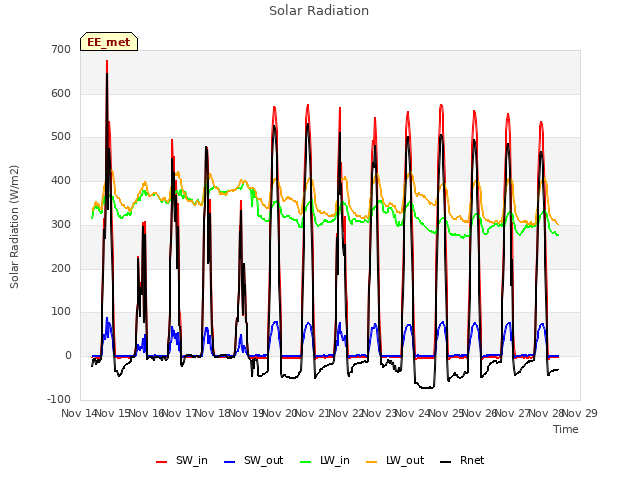Image resolution: width=640 pixels, height=480 pixels.
Task: Toggle the LW_in legend entry
Action: coord(325,461)
